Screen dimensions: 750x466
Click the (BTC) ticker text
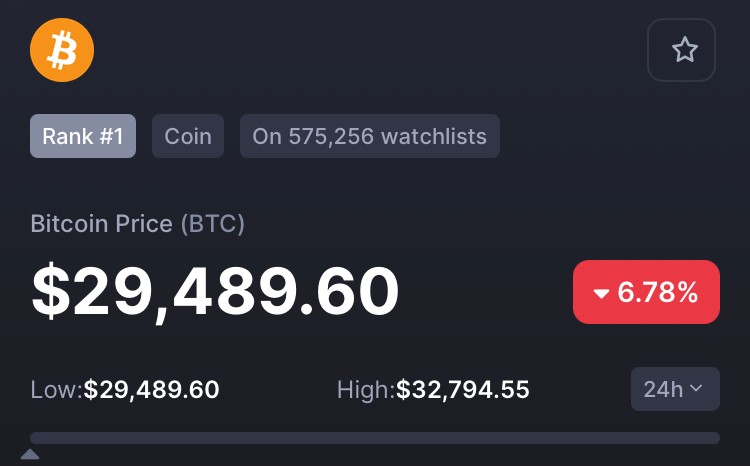coord(213,223)
